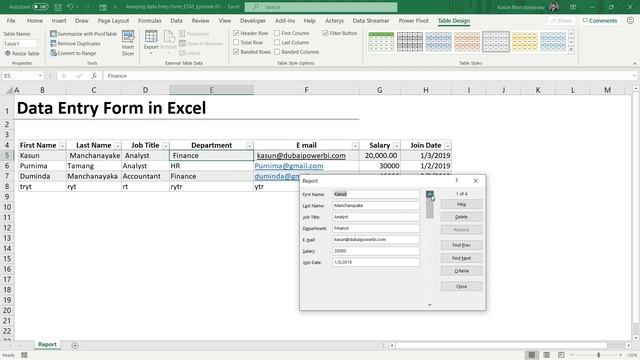Select the Report sheet tab
This screenshot has height=360, width=640.
pyautogui.click(x=47, y=344)
